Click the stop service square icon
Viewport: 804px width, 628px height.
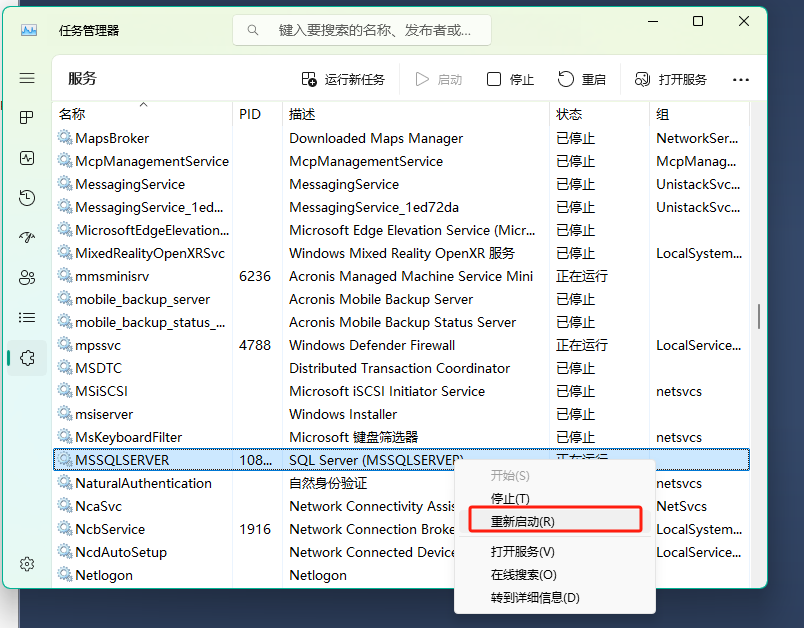pos(493,78)
